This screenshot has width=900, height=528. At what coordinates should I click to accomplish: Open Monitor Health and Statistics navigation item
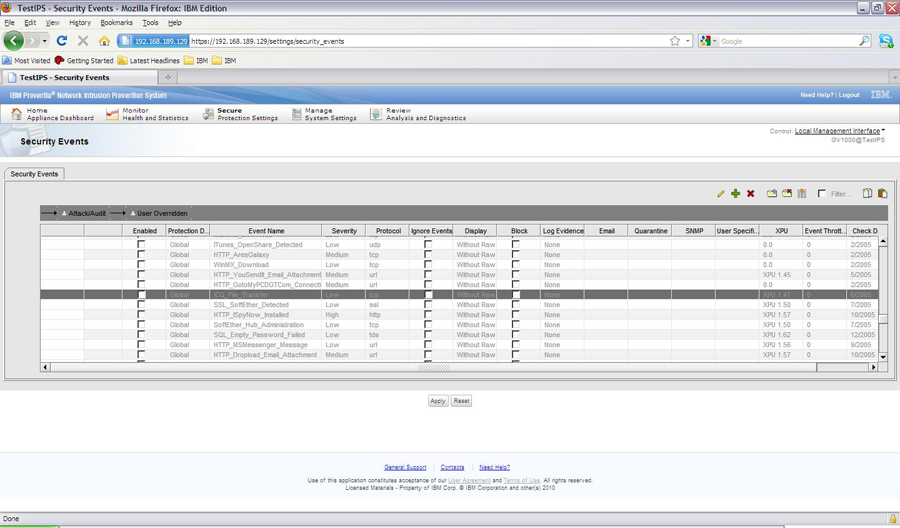click(x=147, y=114)
